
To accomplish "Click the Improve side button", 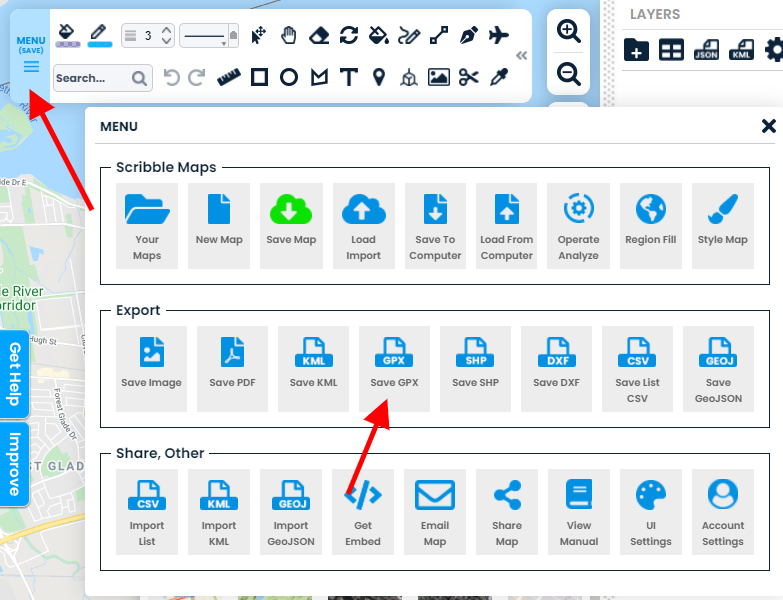I will (14, 464).
